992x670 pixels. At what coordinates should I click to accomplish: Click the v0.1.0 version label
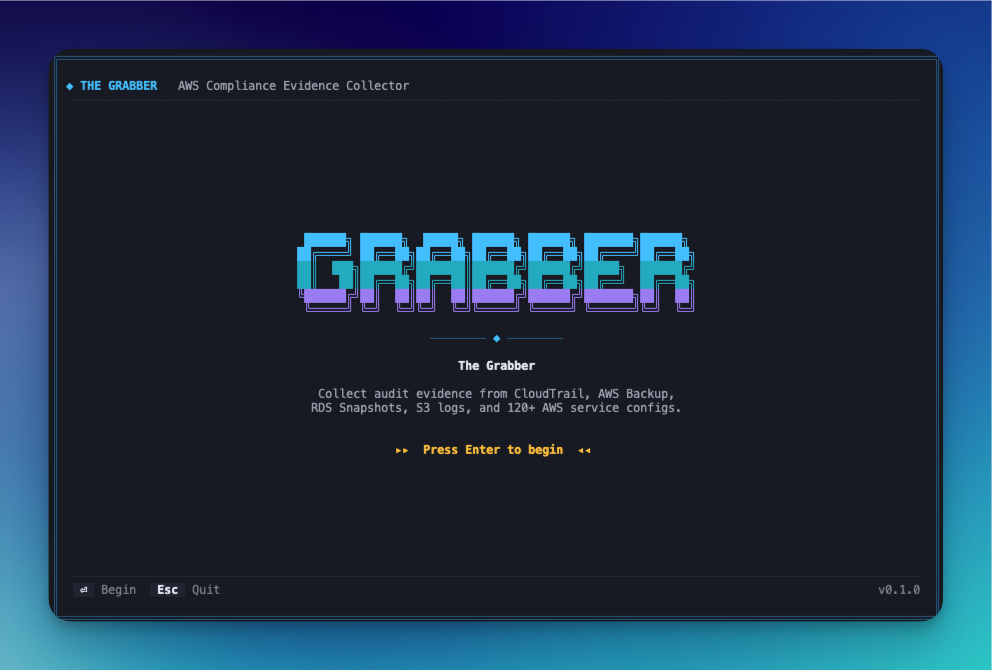click(x=899, y=589)
